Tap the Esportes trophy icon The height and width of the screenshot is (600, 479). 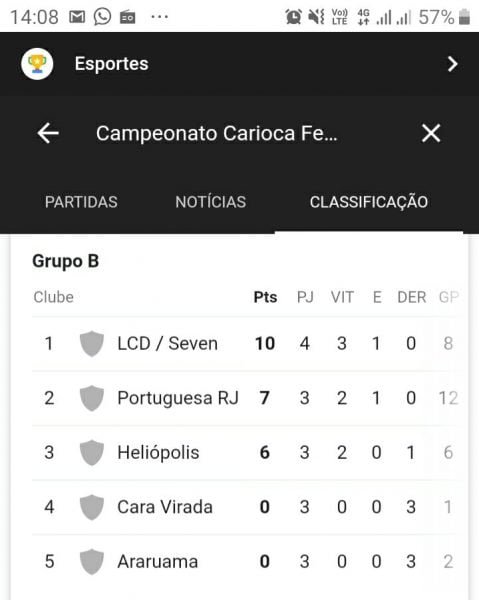point(37,64)
